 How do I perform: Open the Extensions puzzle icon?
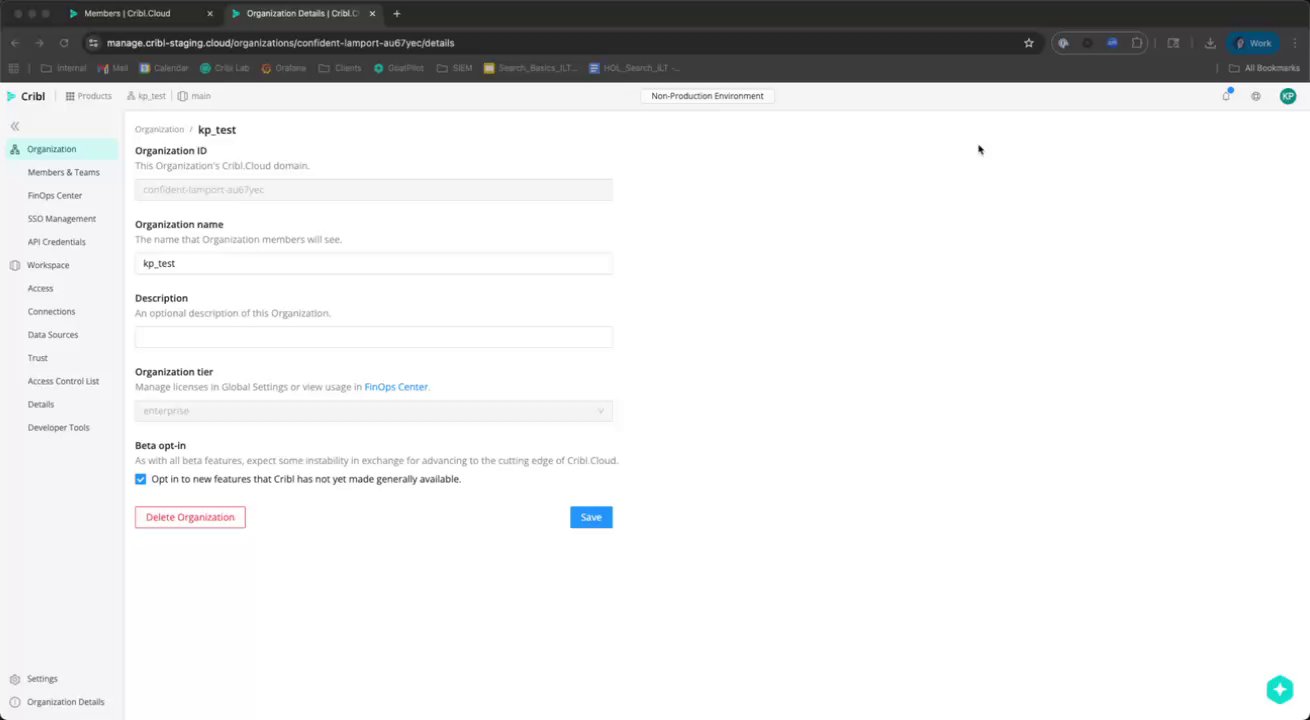[x=1137, y=43]
